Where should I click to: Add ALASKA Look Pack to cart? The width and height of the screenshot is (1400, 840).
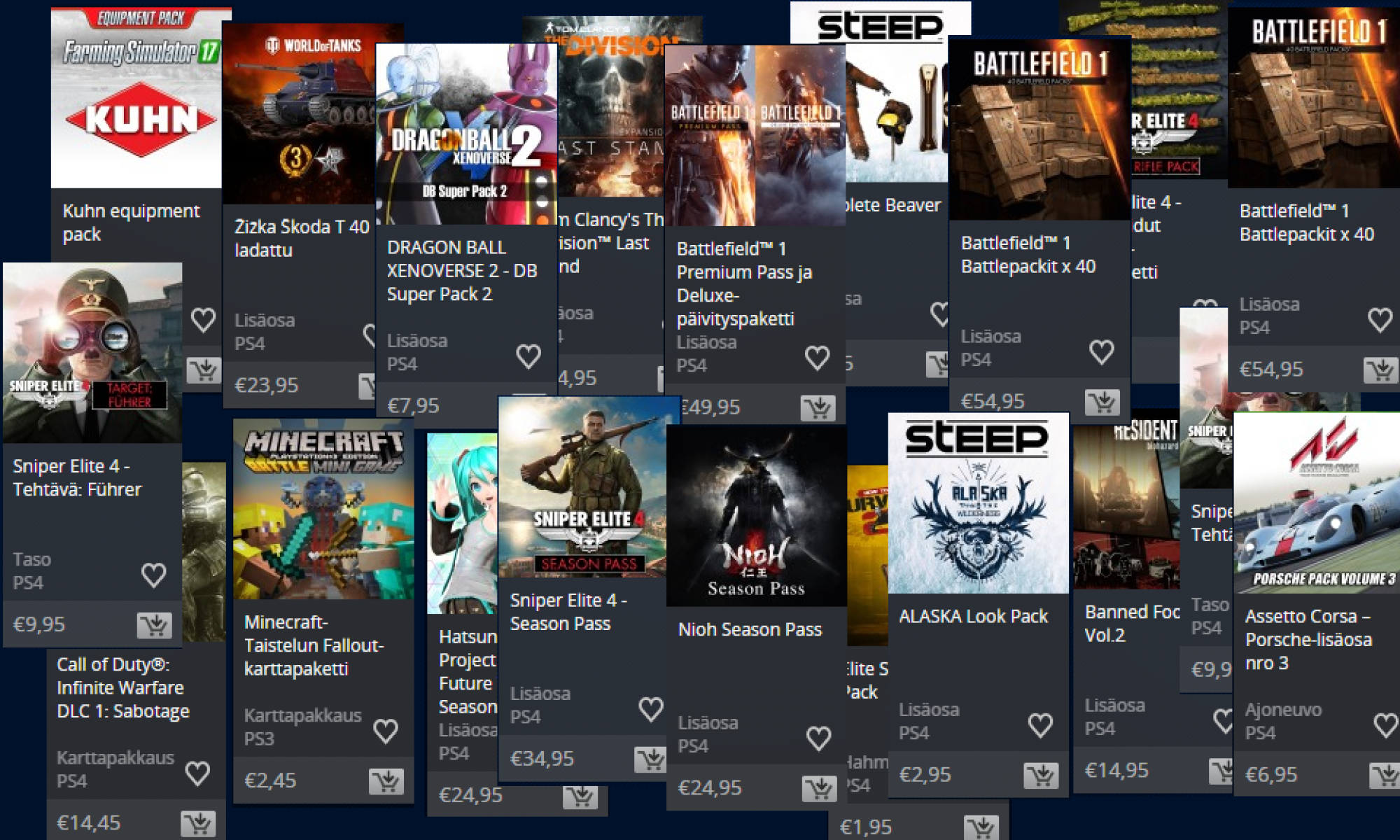pos(1041,775)
